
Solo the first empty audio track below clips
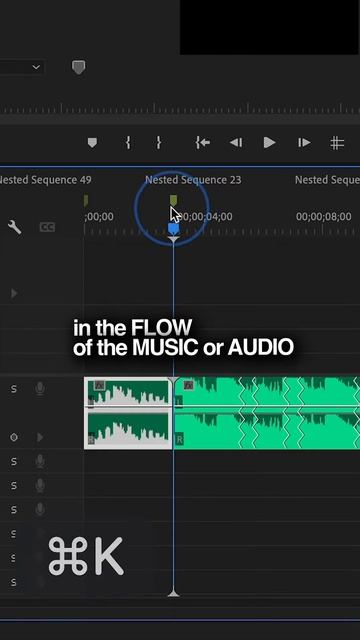tap(14, 462)
